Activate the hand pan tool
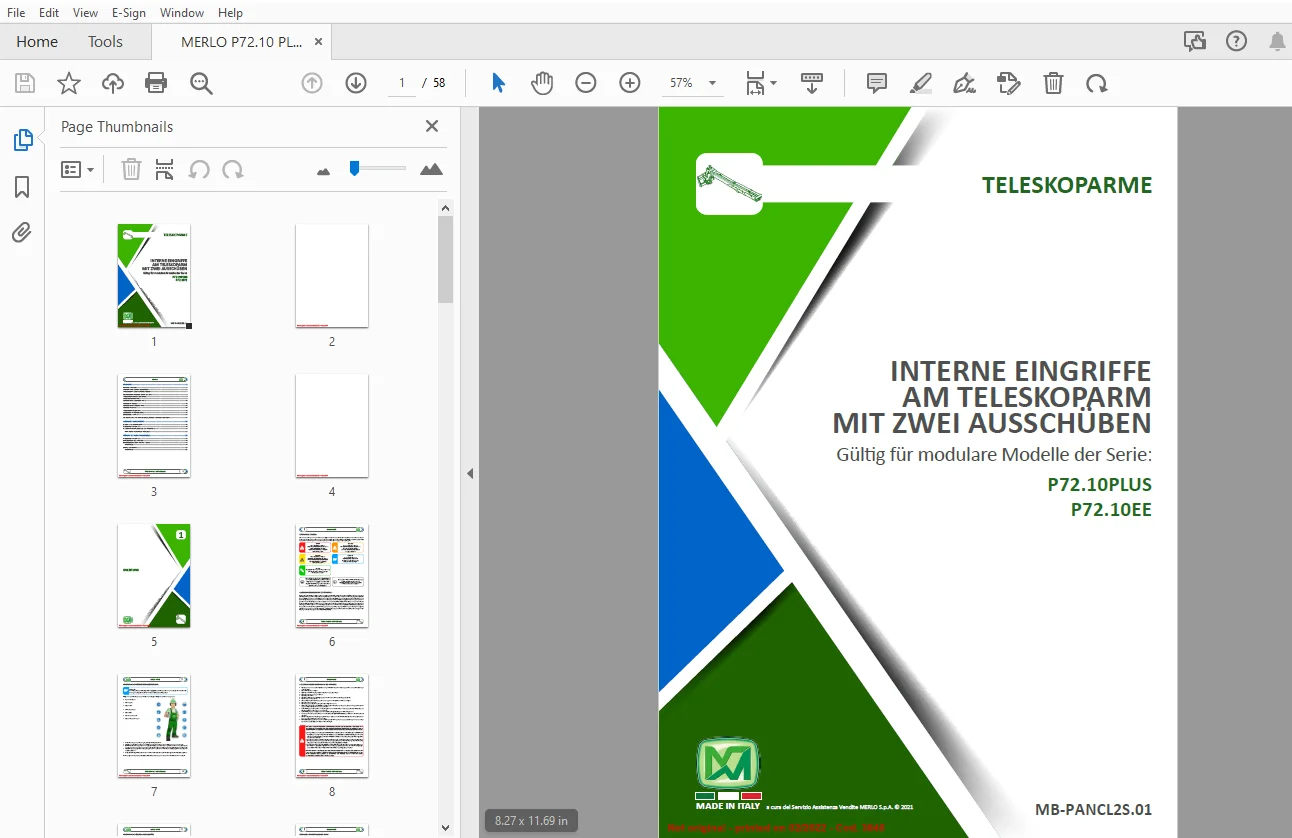The image size is (1292, 838). (542, 83)
